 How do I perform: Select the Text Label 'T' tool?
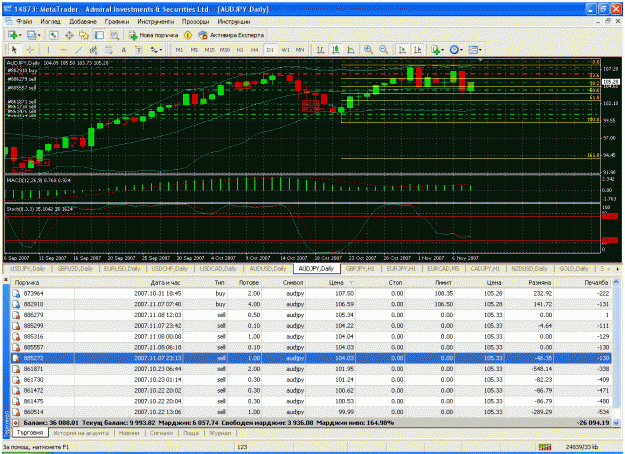(138, 50)
